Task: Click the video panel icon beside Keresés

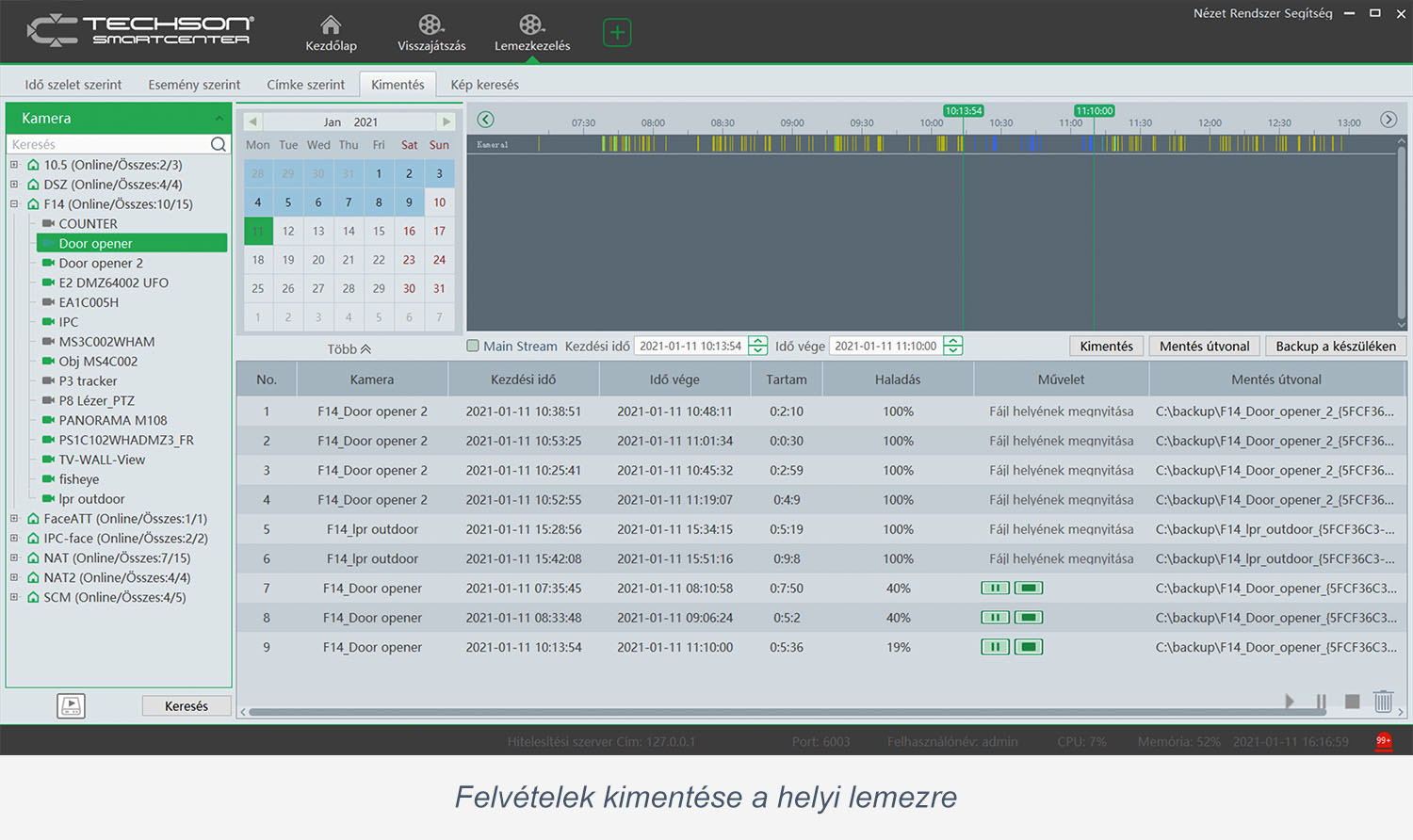Action: point(71,705)
